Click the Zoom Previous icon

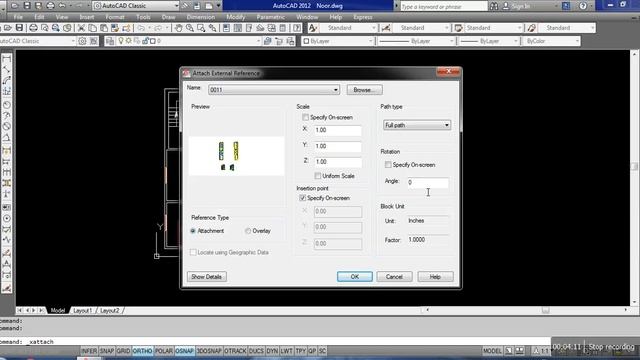pyautogui.click(x=213, y=28)
